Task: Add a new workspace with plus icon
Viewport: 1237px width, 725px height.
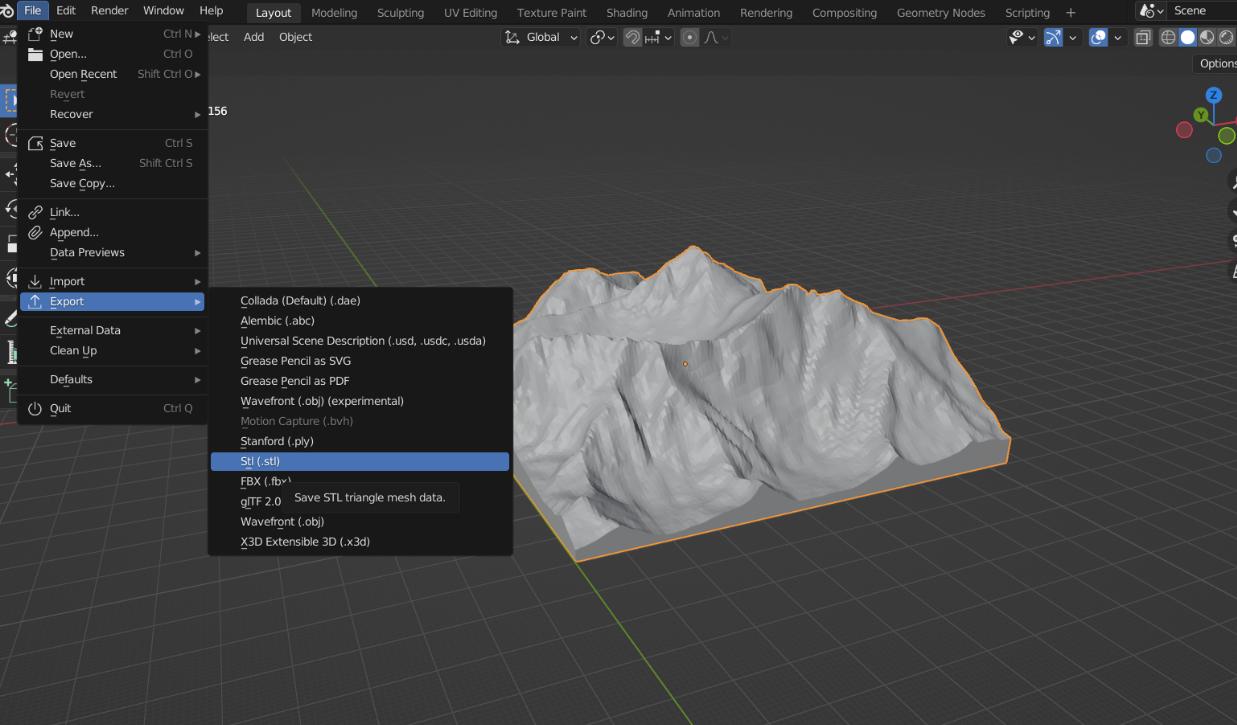Action: (x=1070, y=12)
